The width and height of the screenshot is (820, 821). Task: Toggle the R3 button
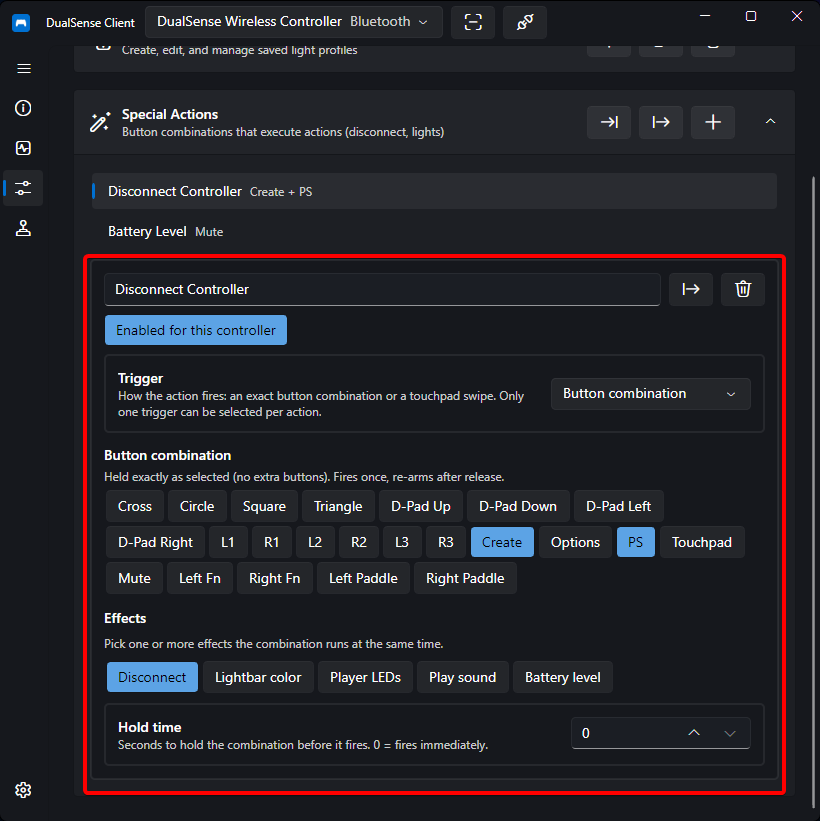click(x=446, y=542)
